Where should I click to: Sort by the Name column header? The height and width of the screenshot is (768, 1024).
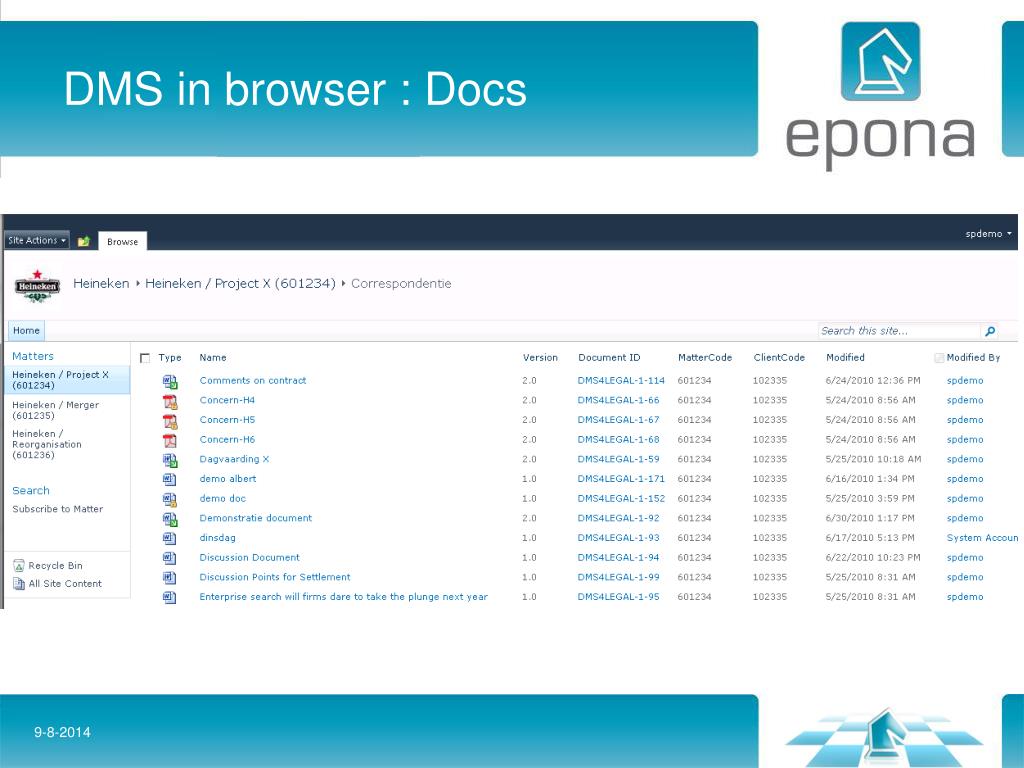coord(213,358)
